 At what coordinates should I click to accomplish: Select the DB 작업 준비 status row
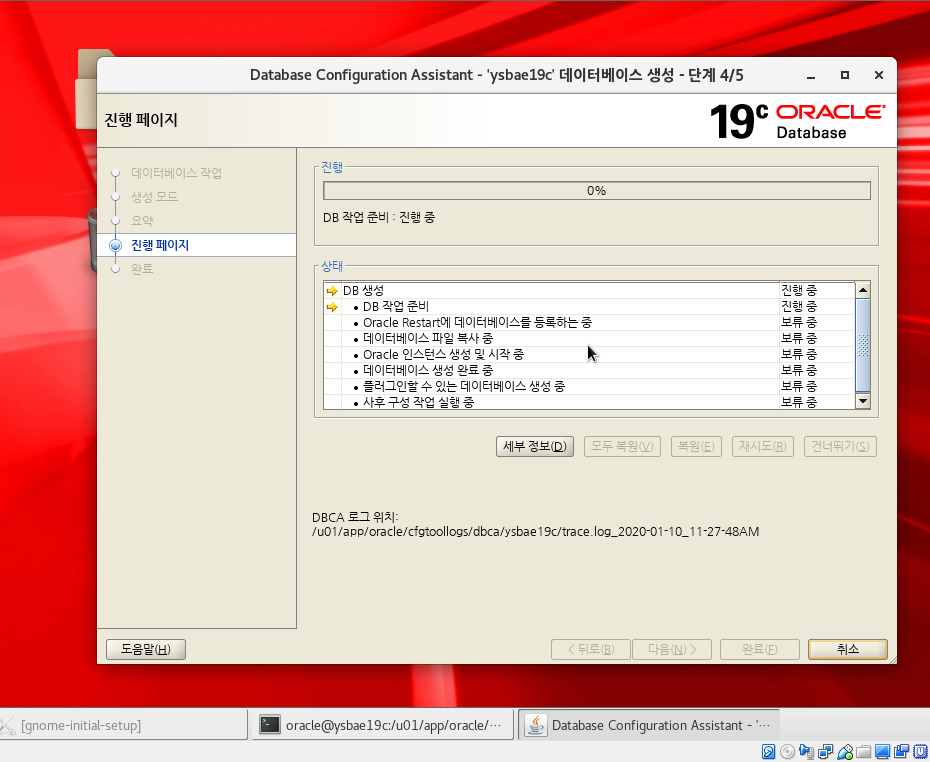coord(589,307)
